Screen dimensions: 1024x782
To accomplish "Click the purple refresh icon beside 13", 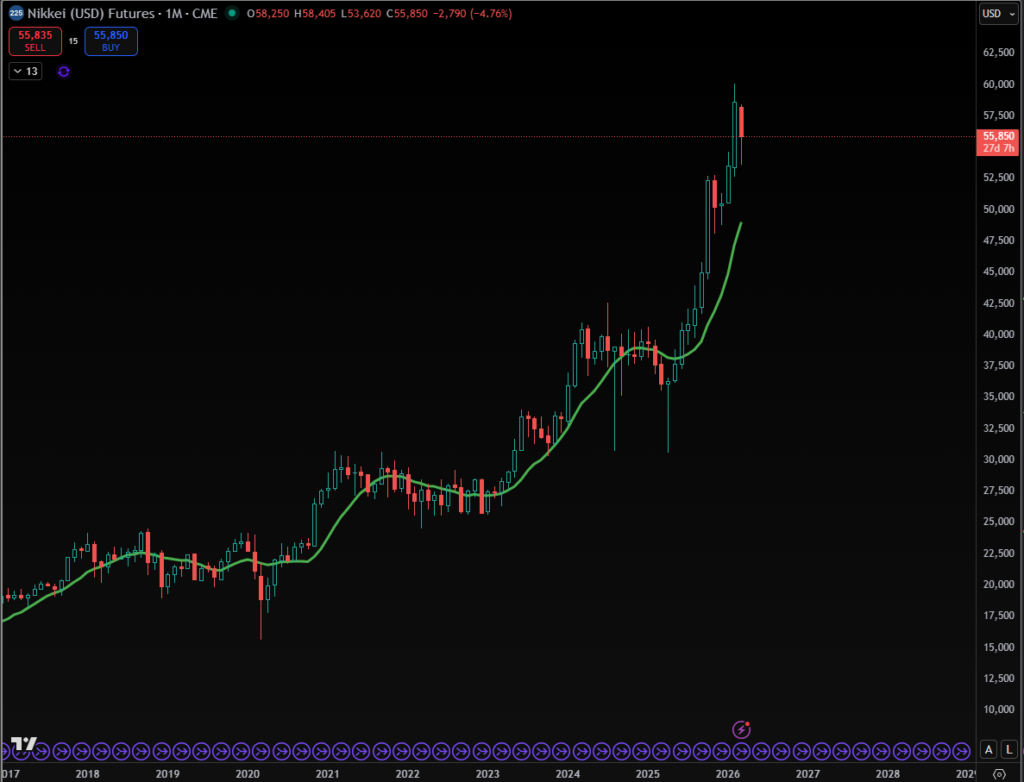I will click(x=64, y=71).
